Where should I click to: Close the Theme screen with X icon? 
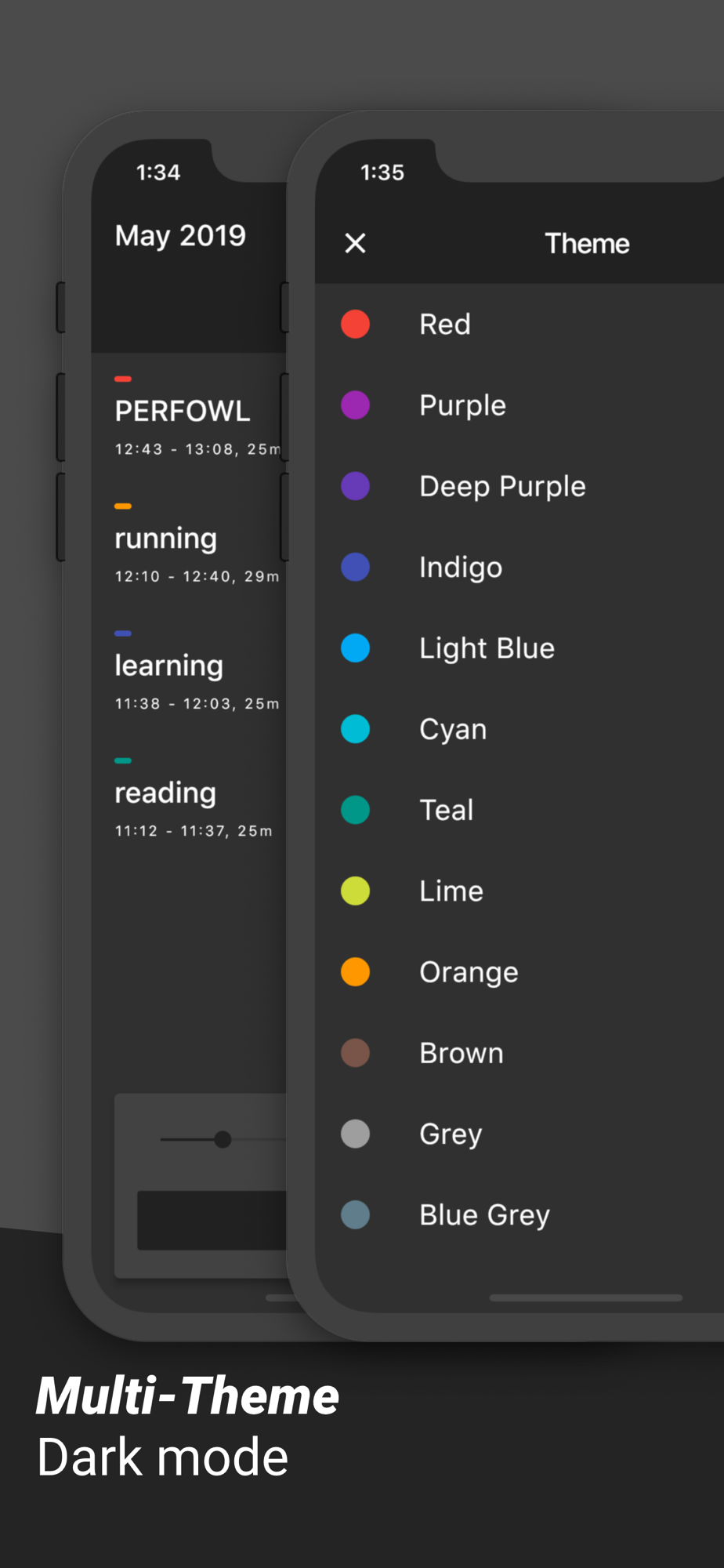(x=355, y=243)
